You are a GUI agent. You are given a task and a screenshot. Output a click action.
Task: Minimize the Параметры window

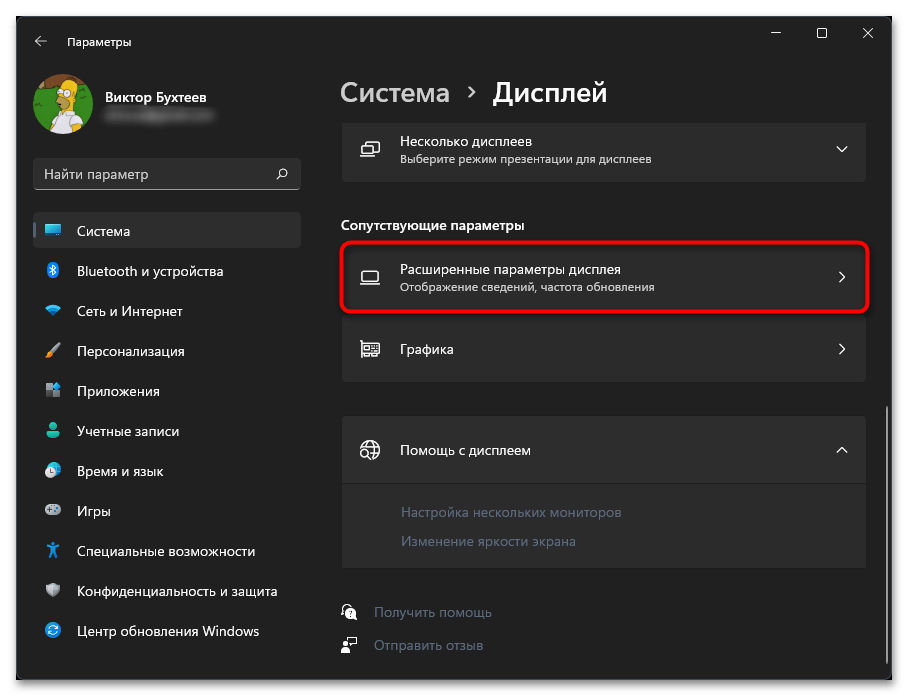(776, 33)
